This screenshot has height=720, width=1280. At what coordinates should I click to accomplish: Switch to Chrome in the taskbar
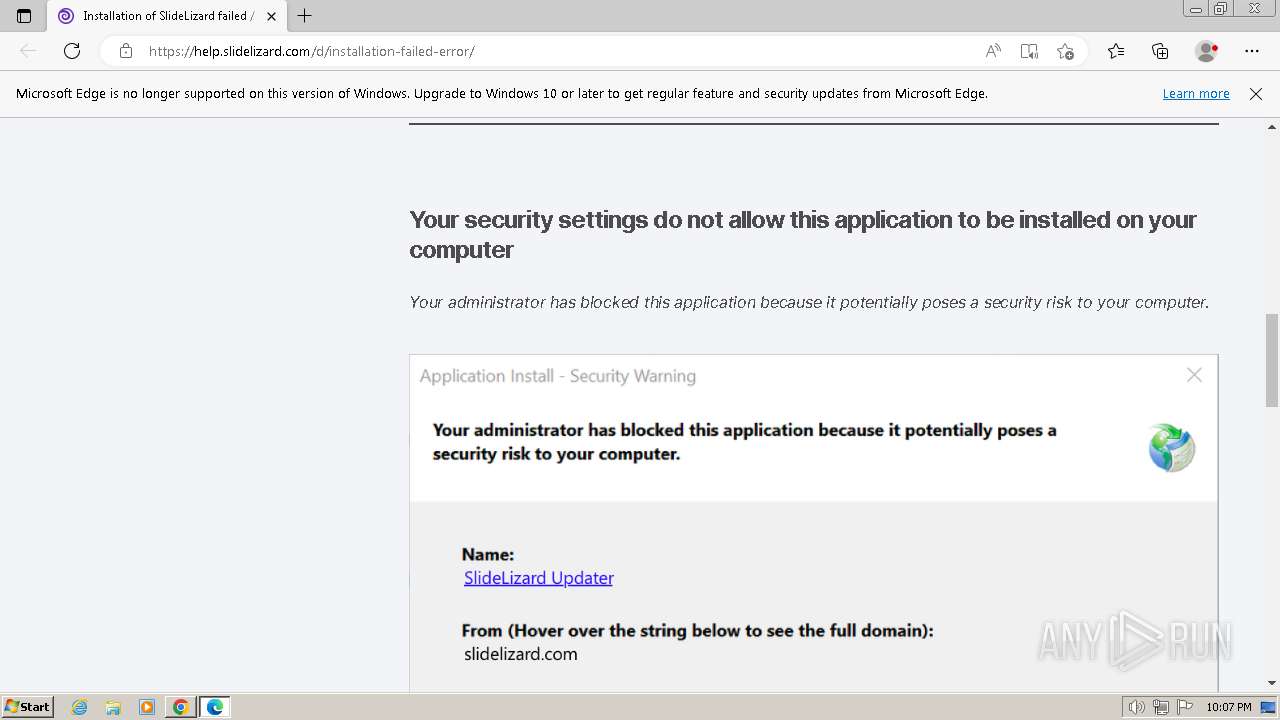point(181,707)
